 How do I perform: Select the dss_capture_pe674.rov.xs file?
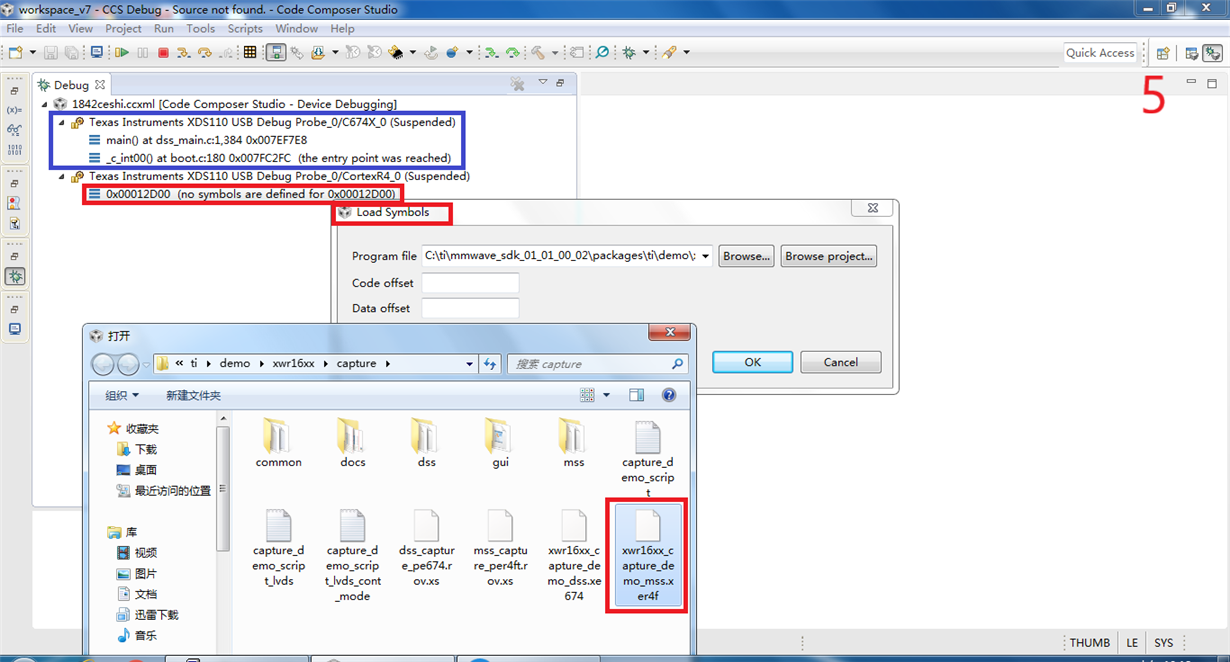427,549
